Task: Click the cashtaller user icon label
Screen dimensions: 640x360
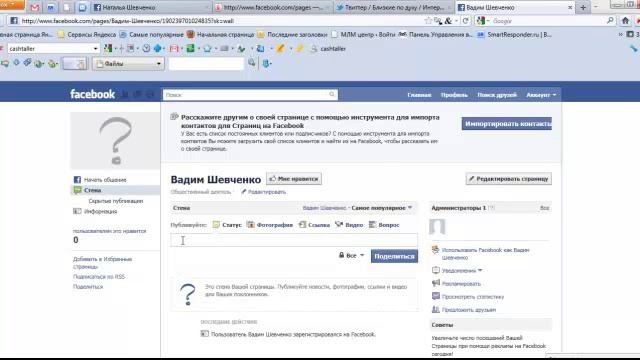Action: tap(328, 49)
